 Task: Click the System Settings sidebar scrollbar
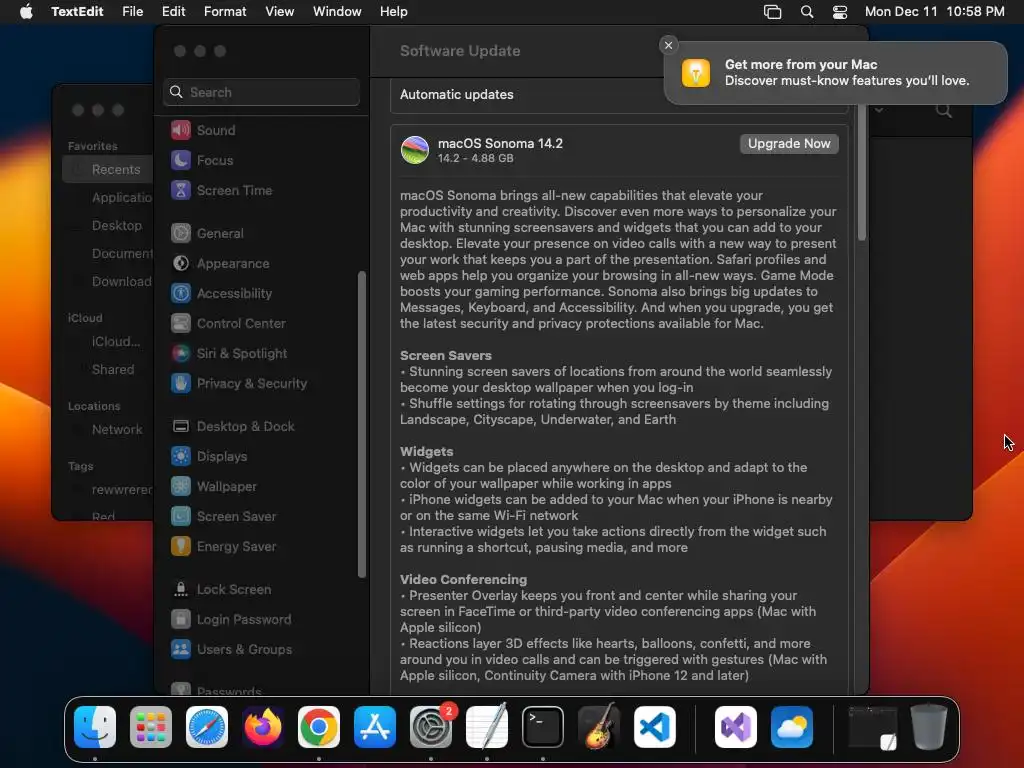click(362, 424)
